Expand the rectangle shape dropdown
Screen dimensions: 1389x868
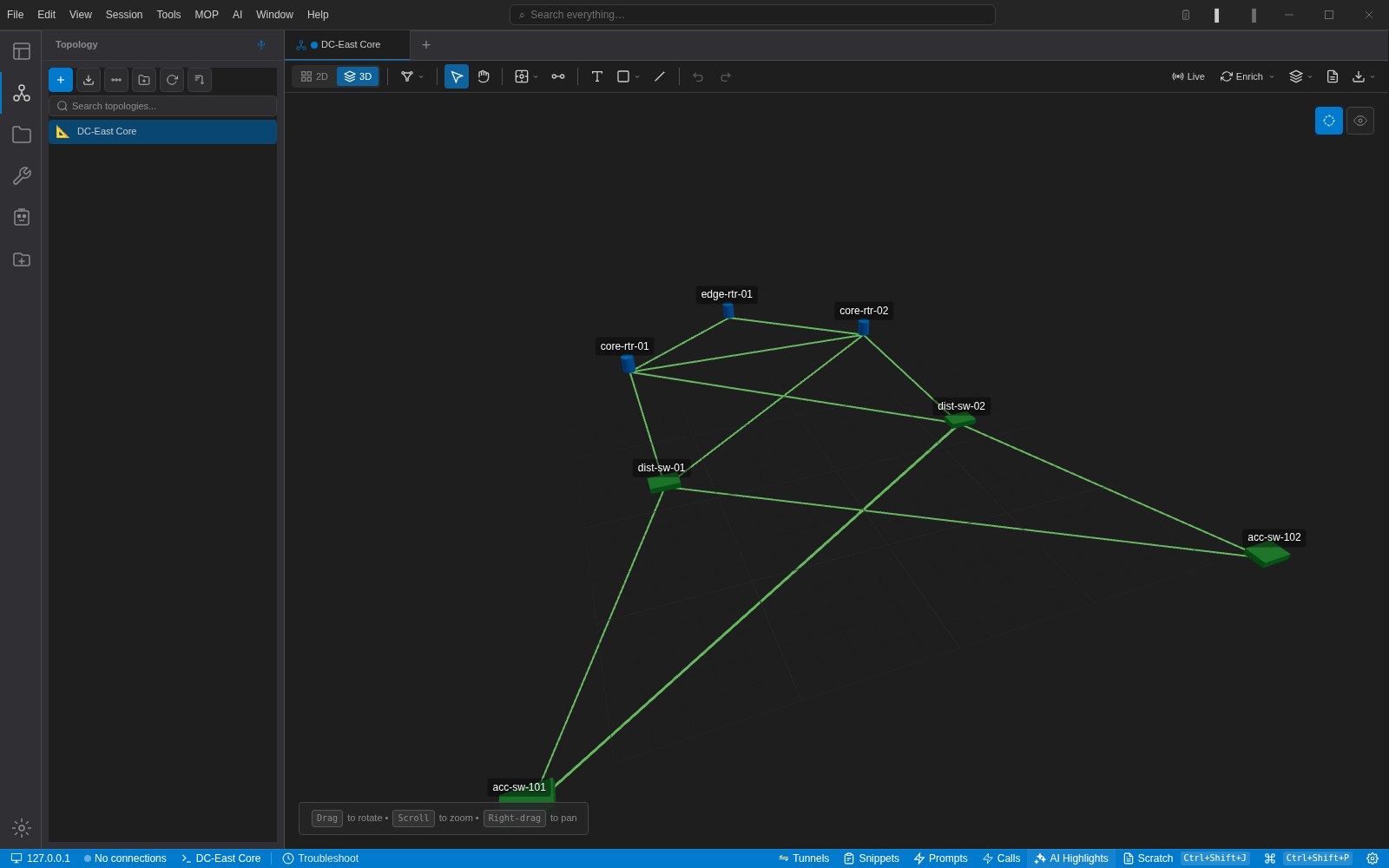628,76
